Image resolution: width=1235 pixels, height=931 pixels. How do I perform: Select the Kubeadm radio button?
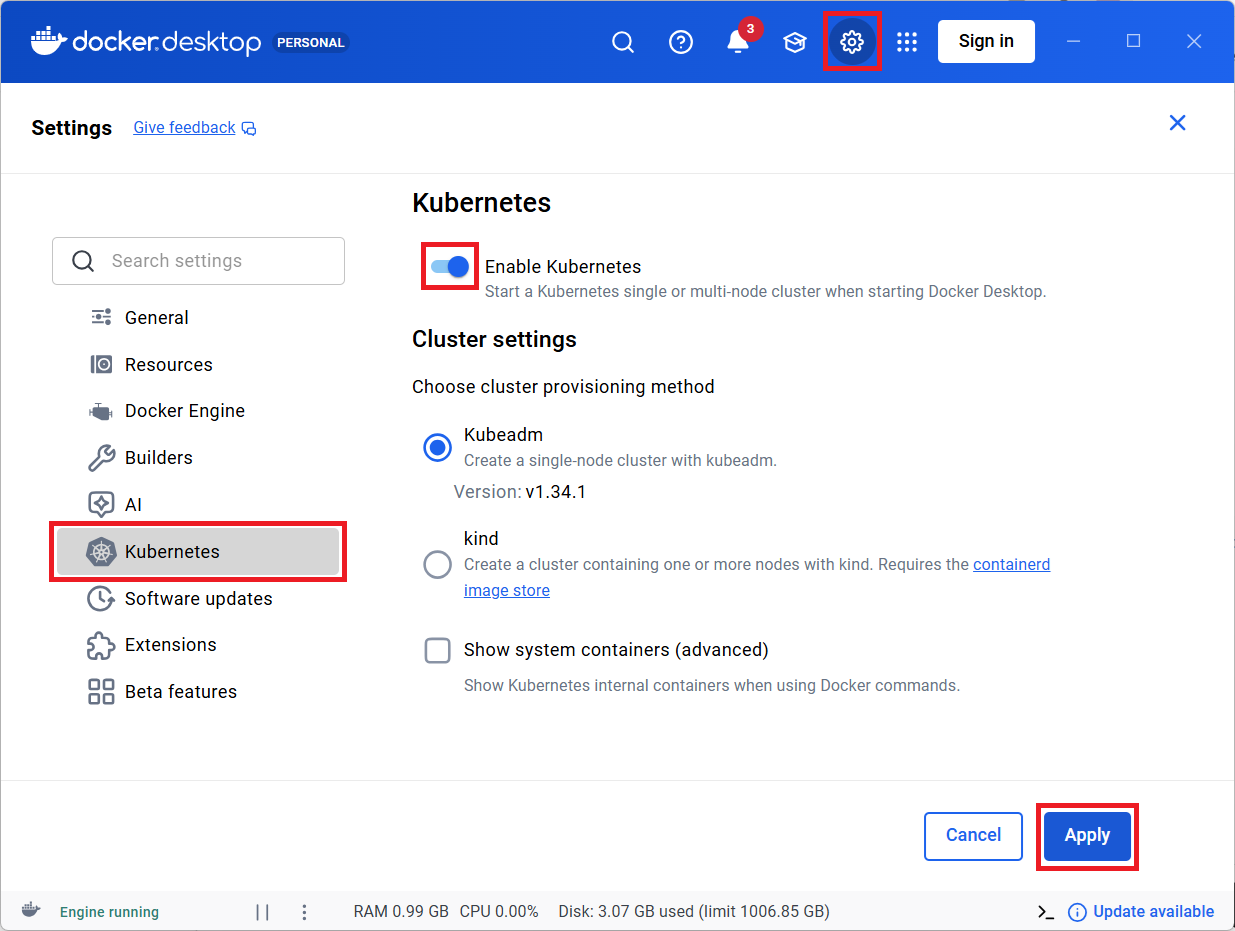[437, 447]
